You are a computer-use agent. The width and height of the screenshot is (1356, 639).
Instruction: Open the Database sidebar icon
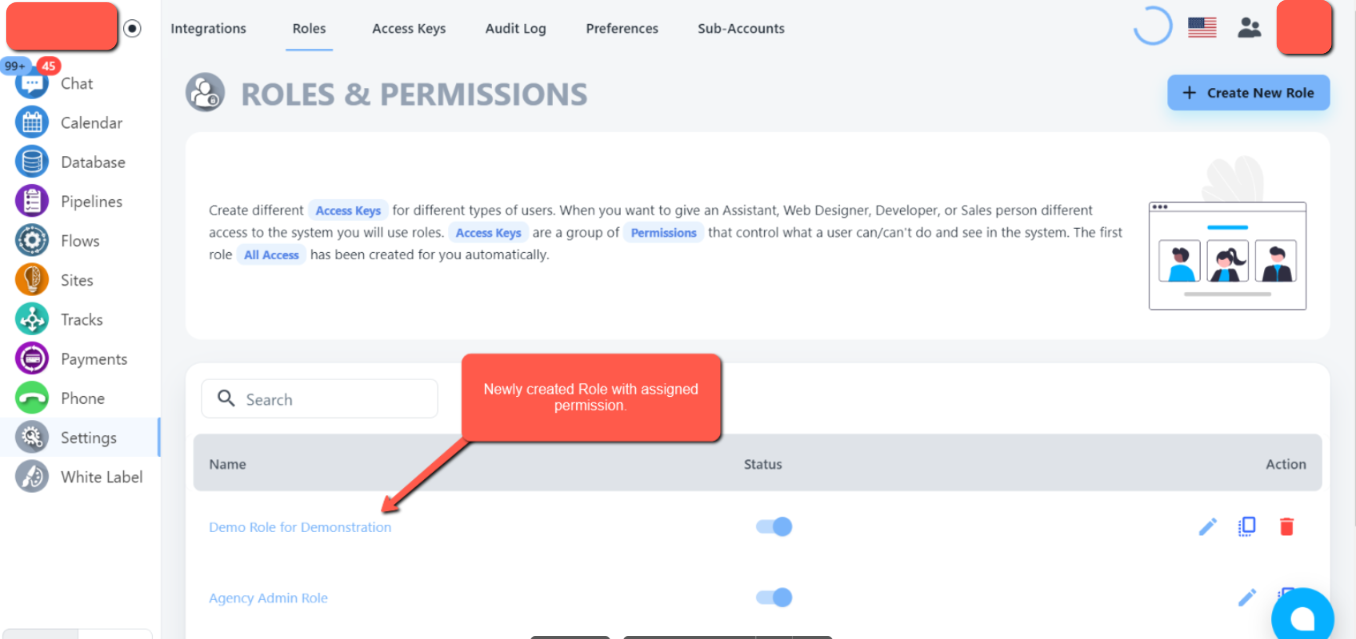(x=32, y=162)
